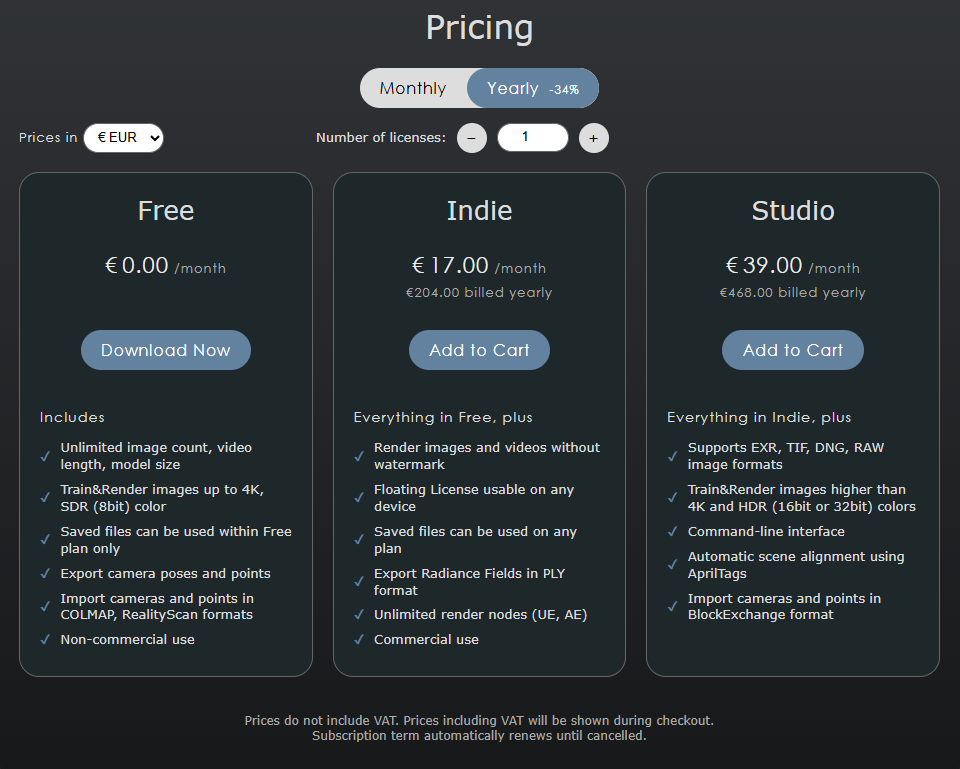Click checkmark next to Non-commercial use
The image size is (960, 769).
click(x=45, y=640)
